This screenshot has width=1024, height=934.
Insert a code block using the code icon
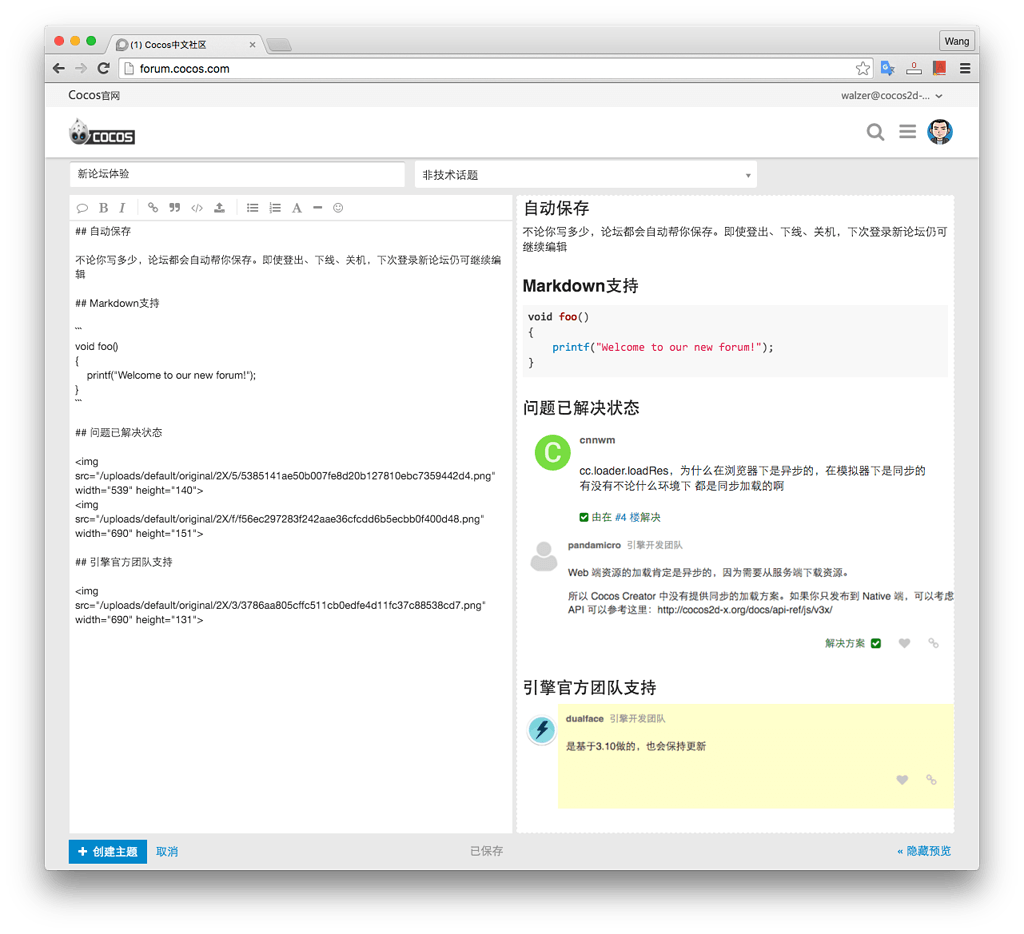[x=197, y=207]
